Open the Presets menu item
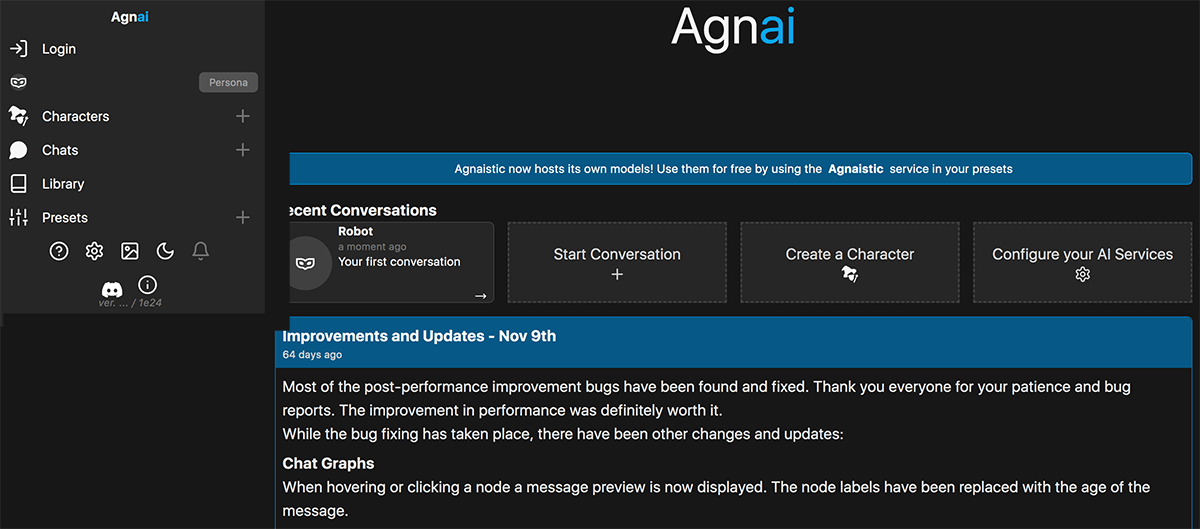The image size is (1200, 529). 65,217
